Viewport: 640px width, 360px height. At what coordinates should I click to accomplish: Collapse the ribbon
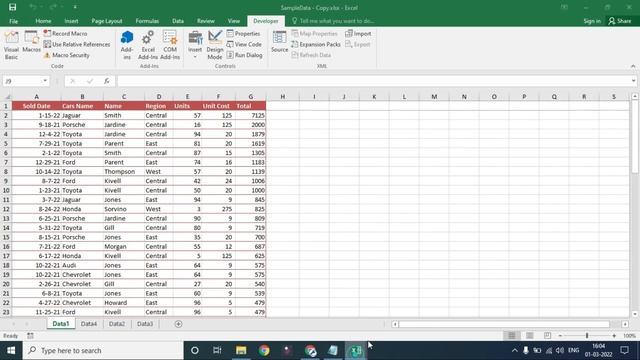tap(633, 66)
